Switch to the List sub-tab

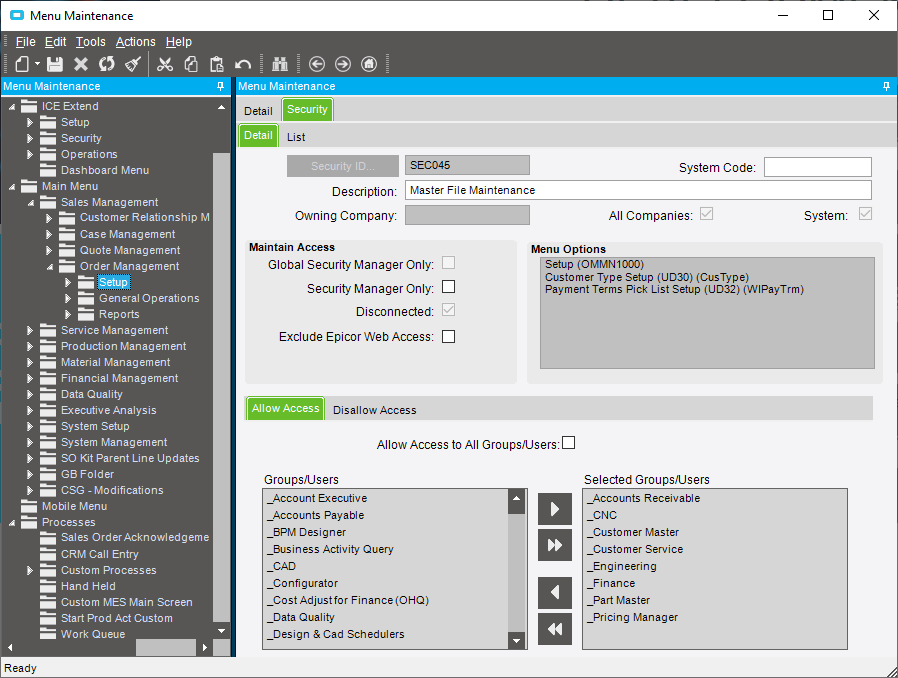pos(296,137)
